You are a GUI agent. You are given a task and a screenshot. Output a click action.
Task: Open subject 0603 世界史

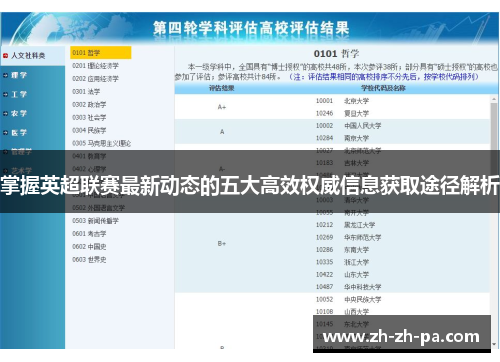(x=89, y=260)
